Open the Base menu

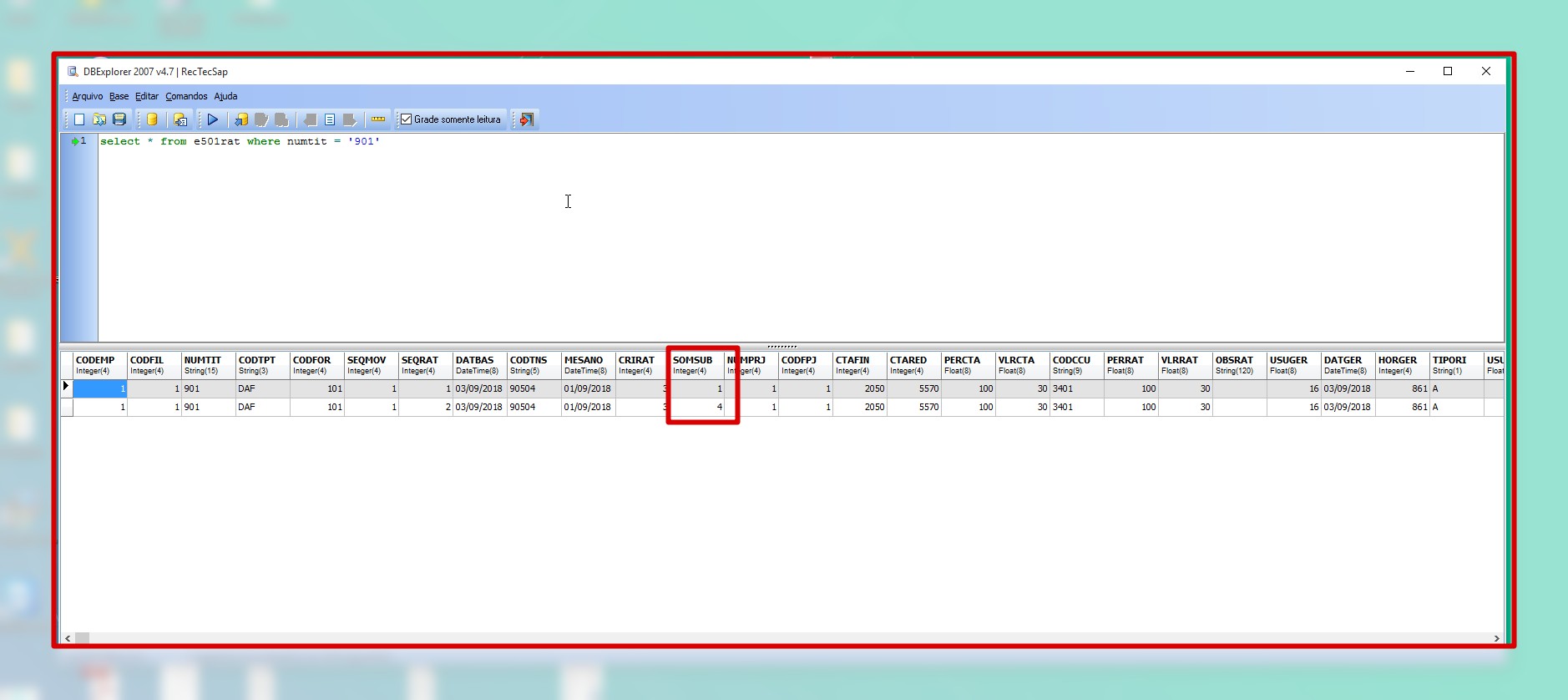coord(119,96)
